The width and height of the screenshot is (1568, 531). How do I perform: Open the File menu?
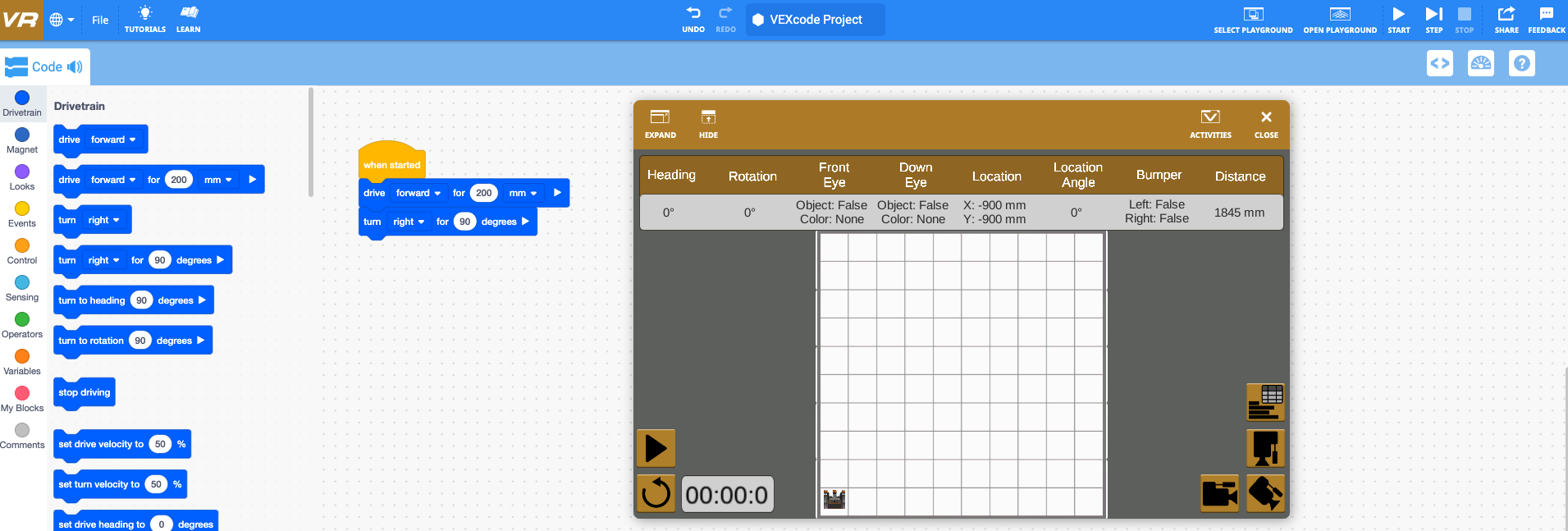(x=100, y=20)
